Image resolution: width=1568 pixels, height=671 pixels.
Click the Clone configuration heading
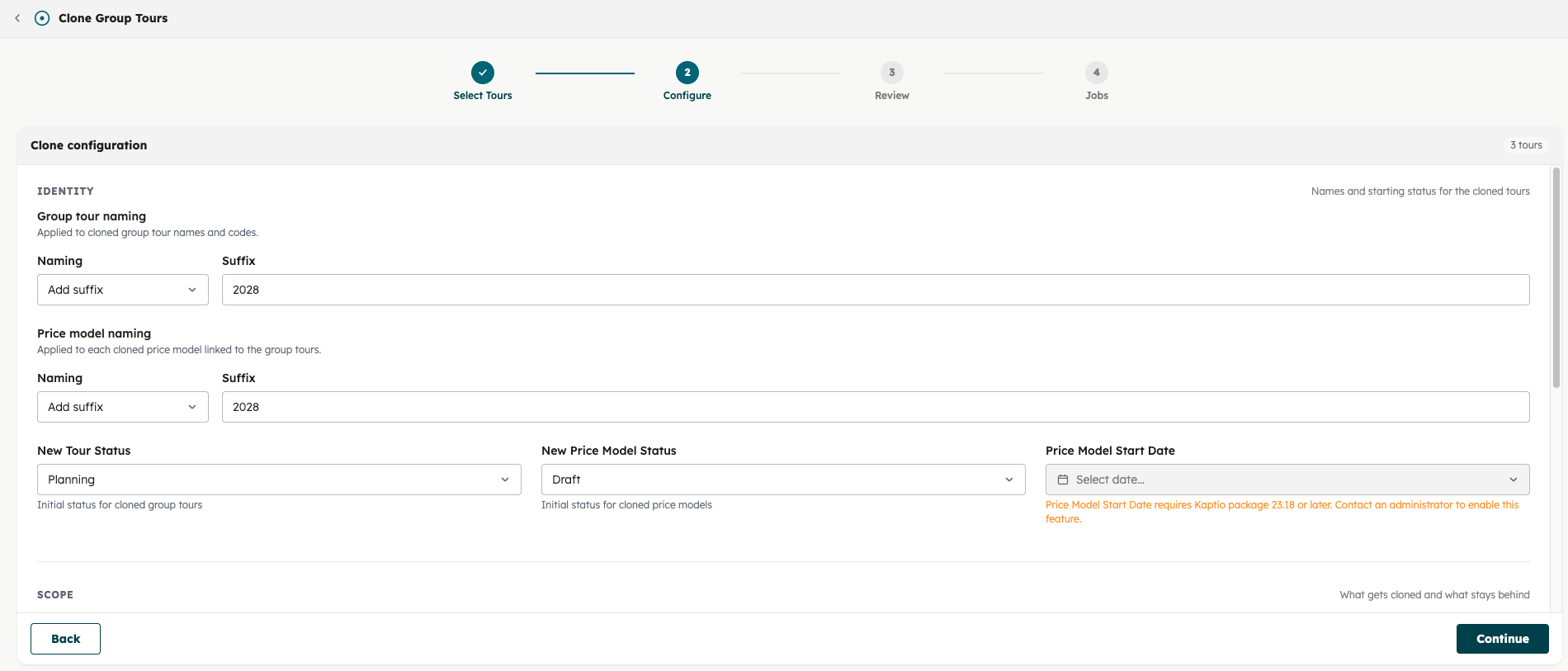pyautogui.click(x=89, y=145)
